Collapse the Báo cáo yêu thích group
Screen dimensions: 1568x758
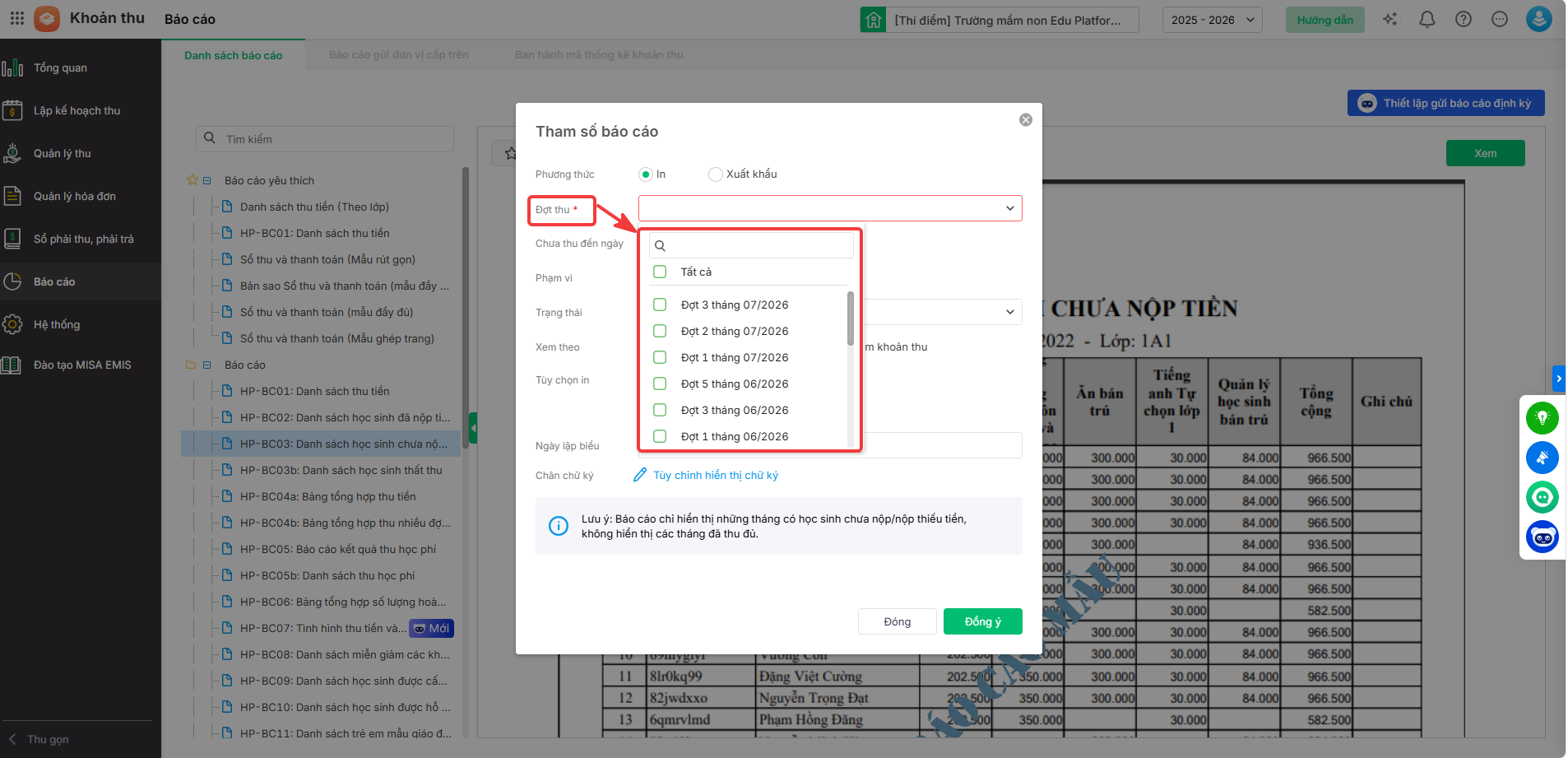point(207,180)
